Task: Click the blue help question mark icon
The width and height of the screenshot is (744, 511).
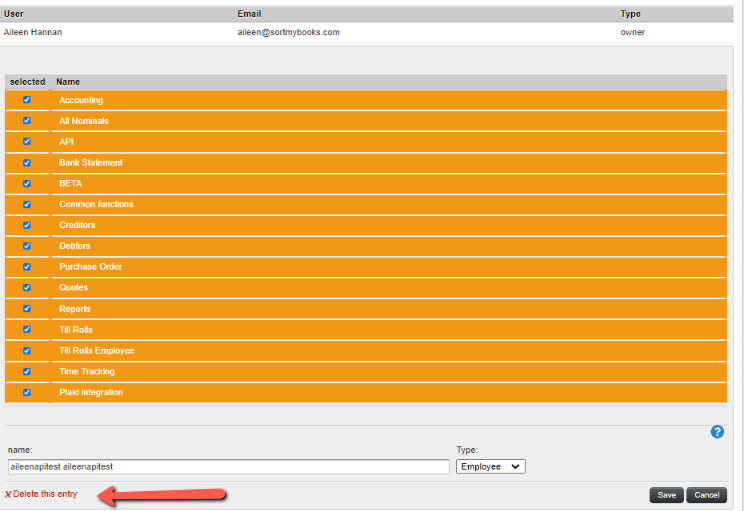Action: 717,432
